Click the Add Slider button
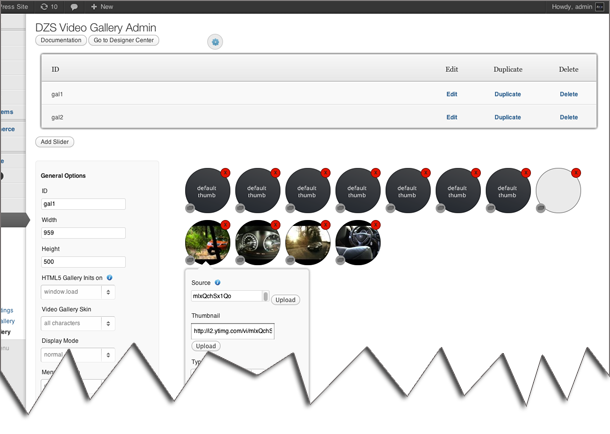Screen dimensions: 610x434 54,142
